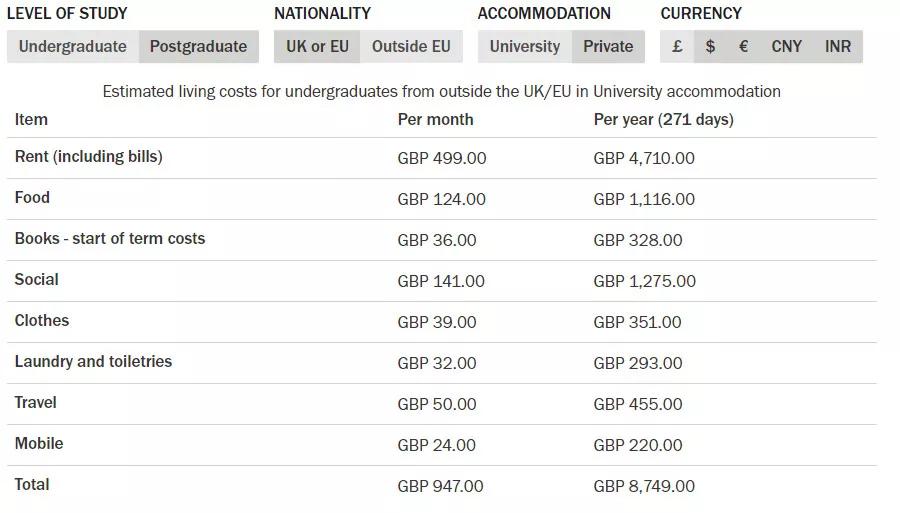This screenshot has height=513, width=900.
Task: Select UK or EU nationality
Action: [317, 46]
